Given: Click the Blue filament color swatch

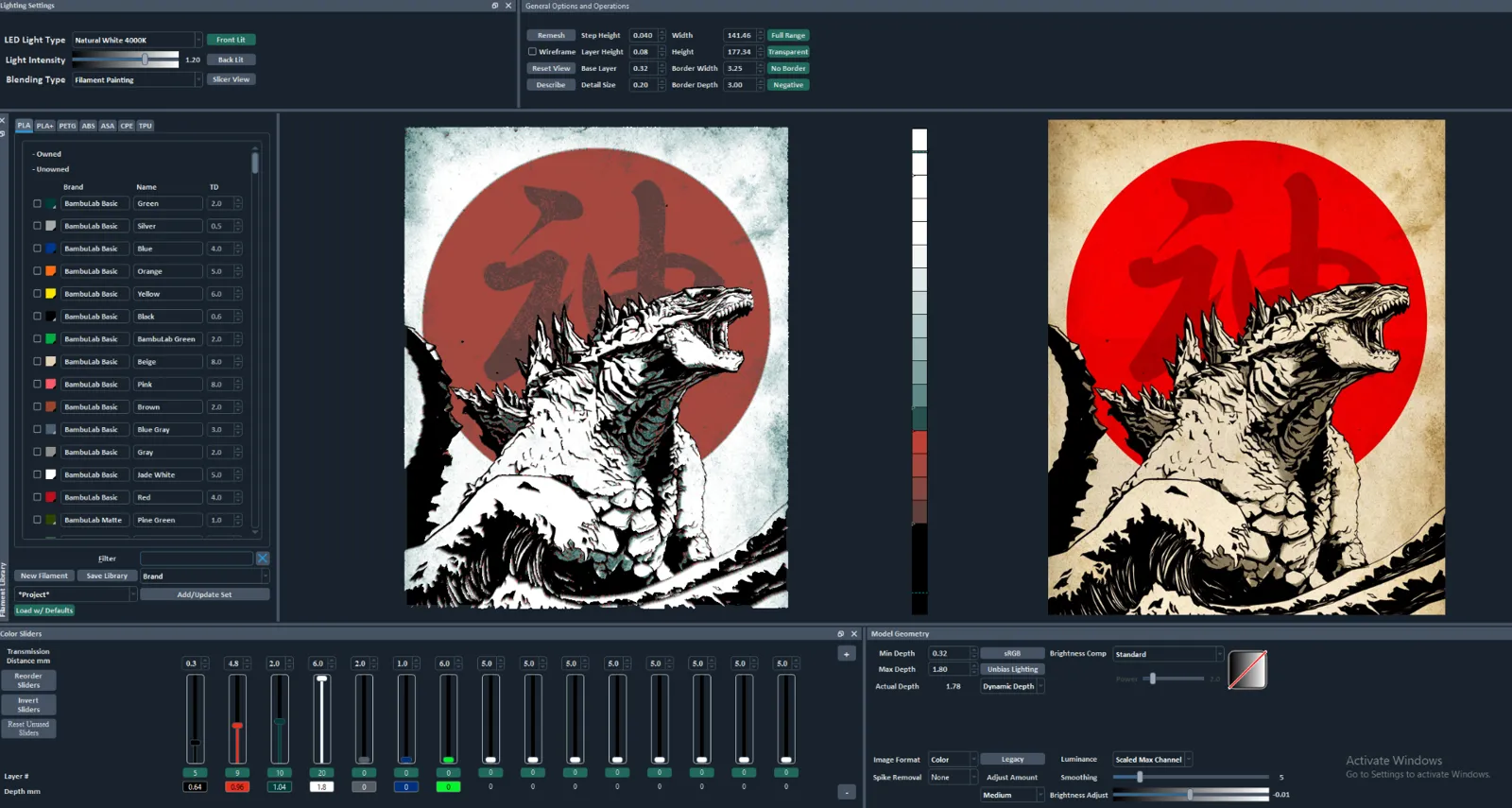Looking at the screenshot, I should [51, 249].
